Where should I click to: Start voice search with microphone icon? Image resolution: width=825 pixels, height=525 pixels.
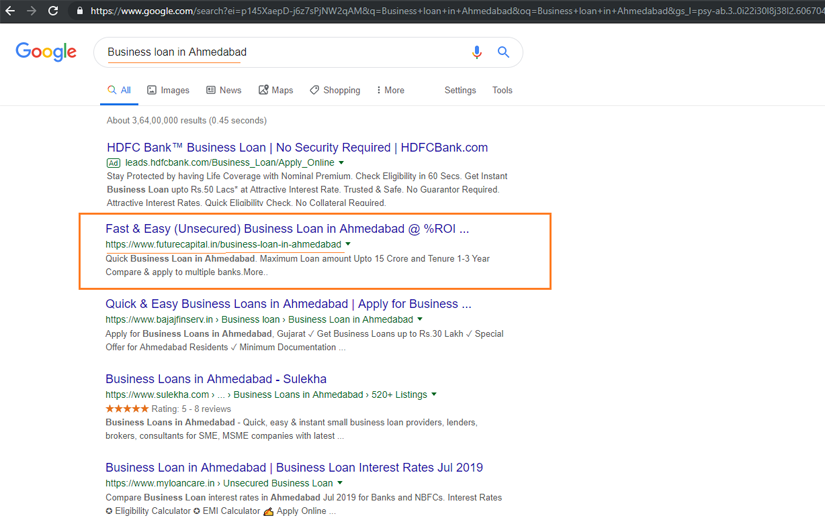pos(477,52)
